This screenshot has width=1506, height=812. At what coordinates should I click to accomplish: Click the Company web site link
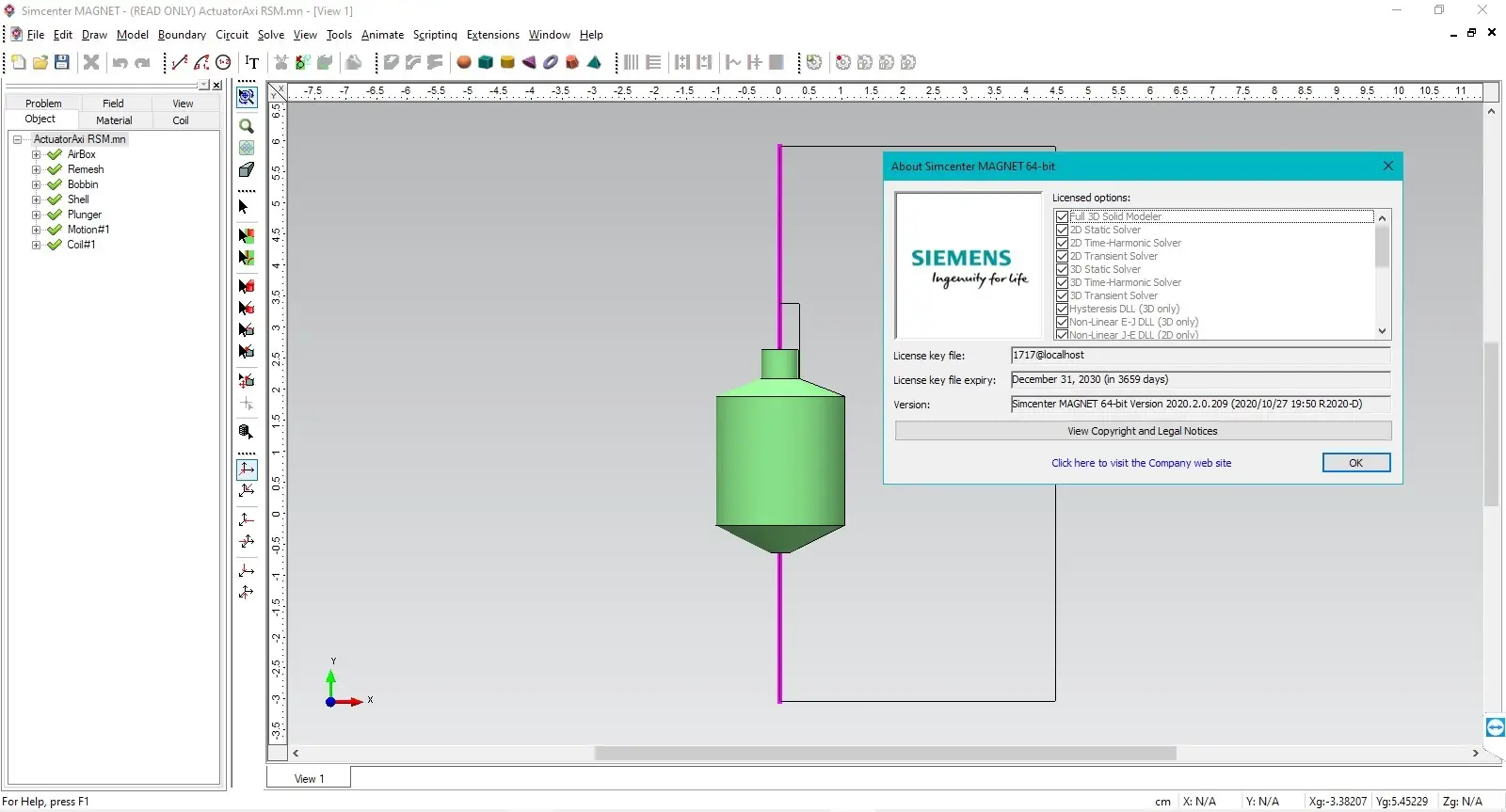1141,463
